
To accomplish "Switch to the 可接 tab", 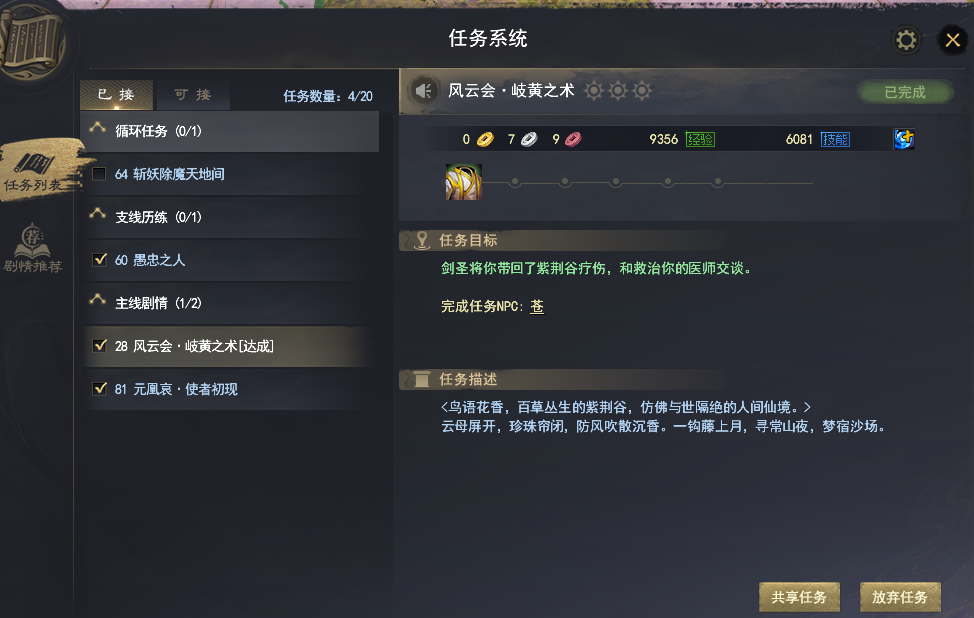I will coord(193,95).
